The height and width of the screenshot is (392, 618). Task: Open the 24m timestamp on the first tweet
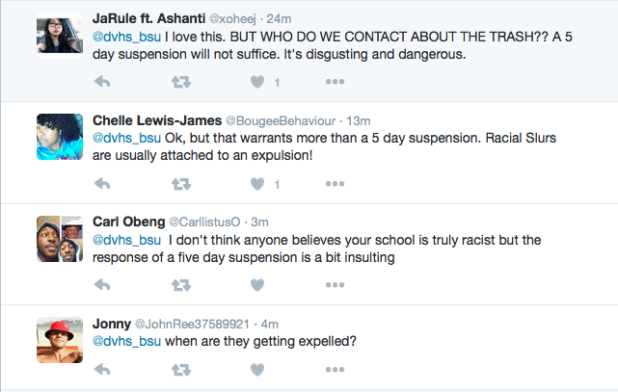coord(279,19)
